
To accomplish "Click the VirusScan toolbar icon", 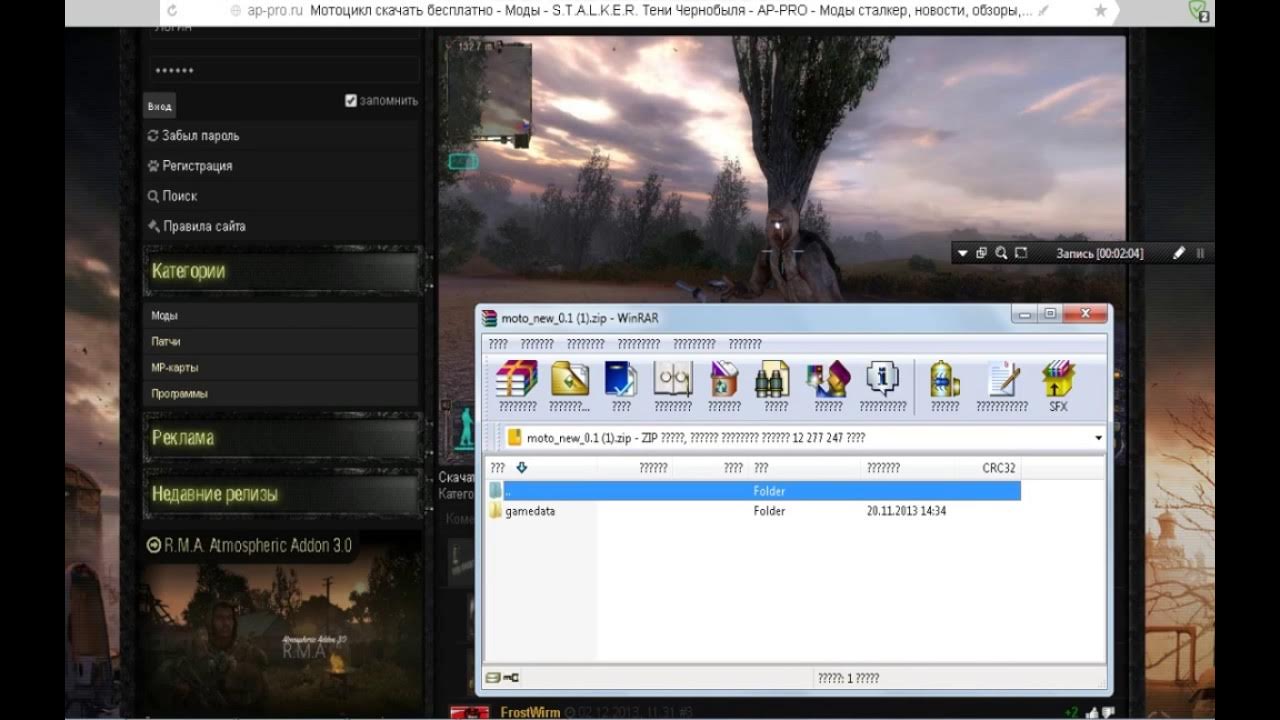I will click(945, 380).
